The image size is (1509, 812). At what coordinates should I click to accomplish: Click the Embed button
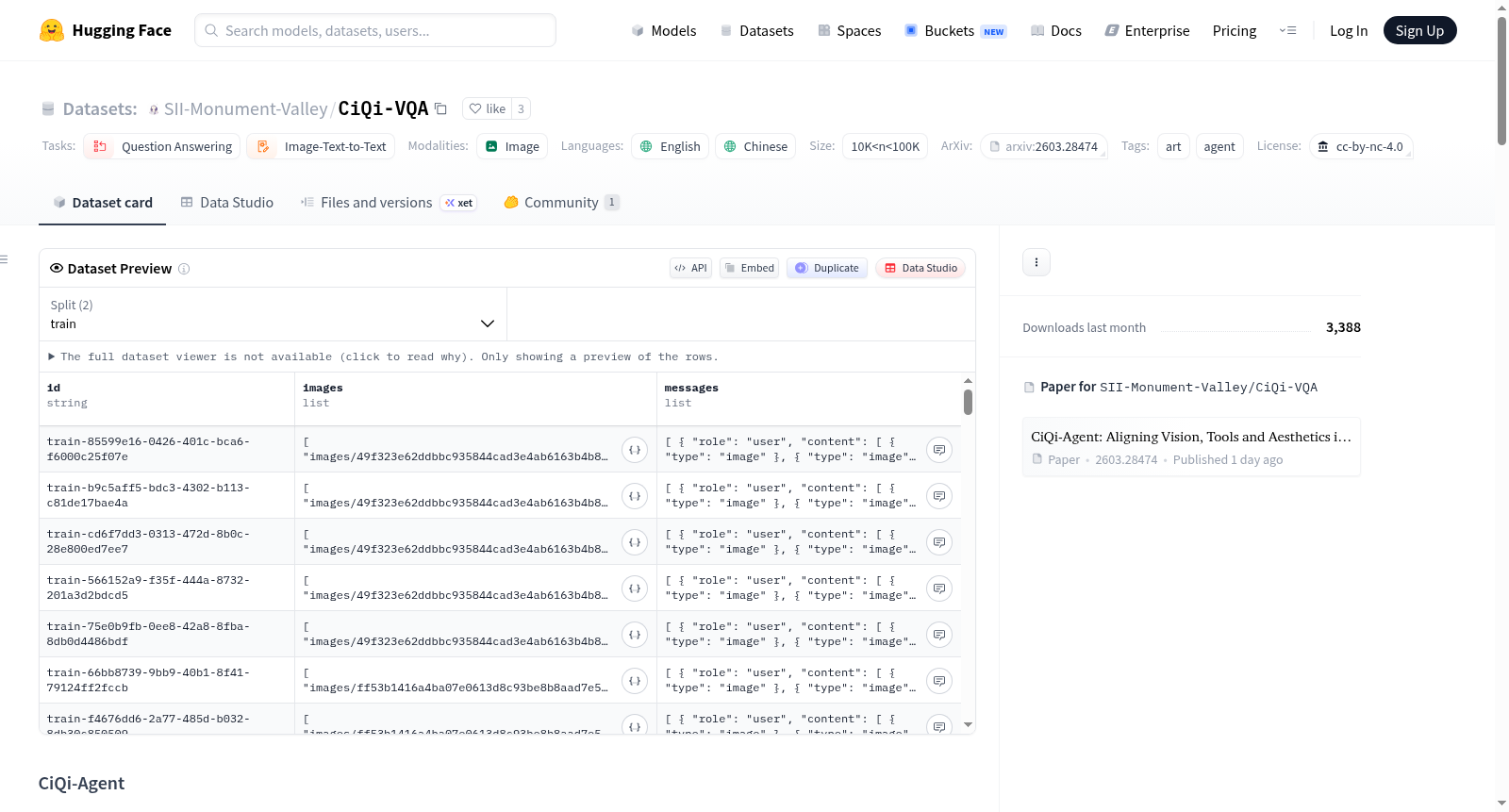750,268
